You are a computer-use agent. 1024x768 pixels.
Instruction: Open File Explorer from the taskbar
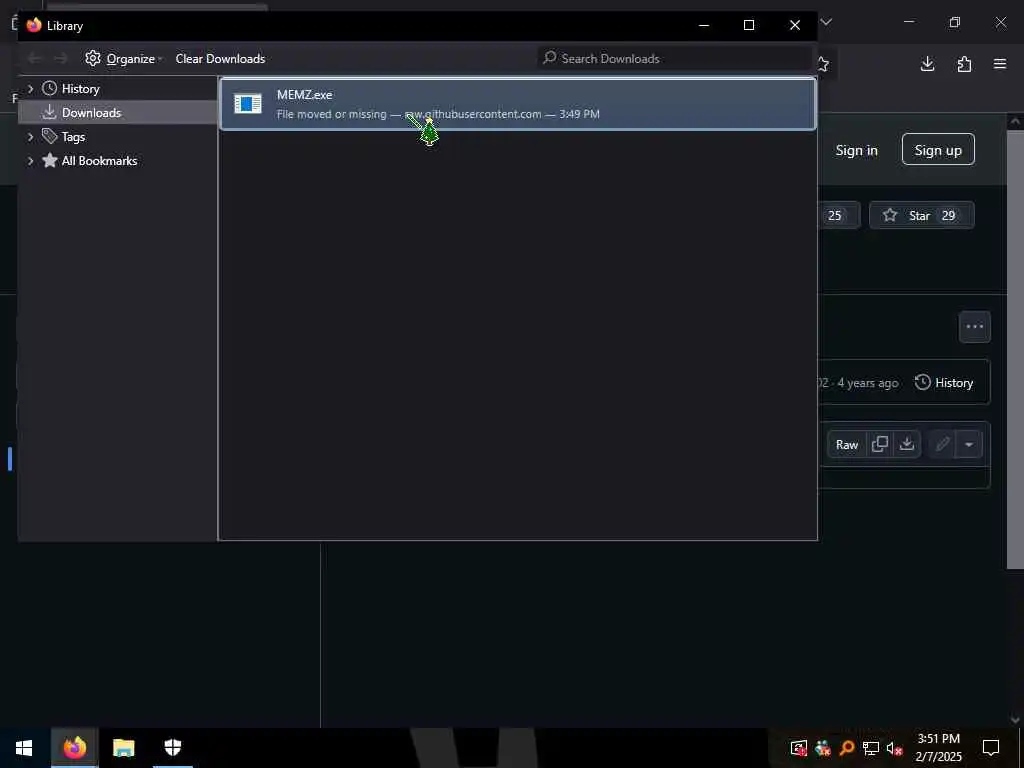point(123,748)
